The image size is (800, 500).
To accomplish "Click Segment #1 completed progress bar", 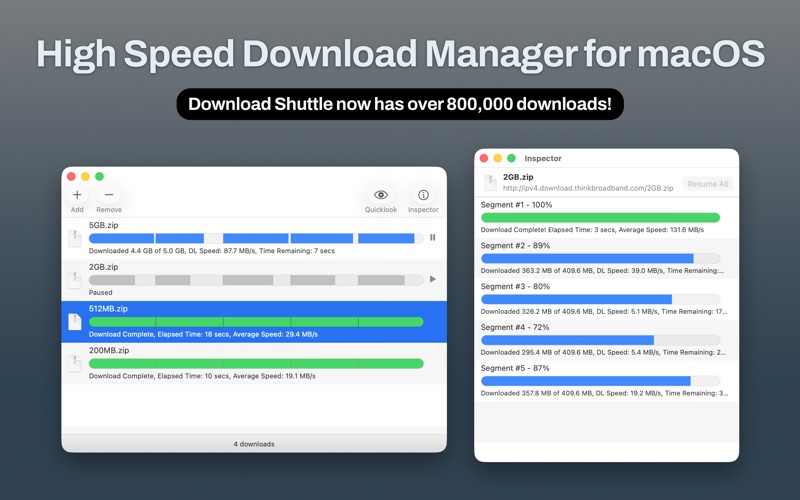I will (x=601, y=218).
